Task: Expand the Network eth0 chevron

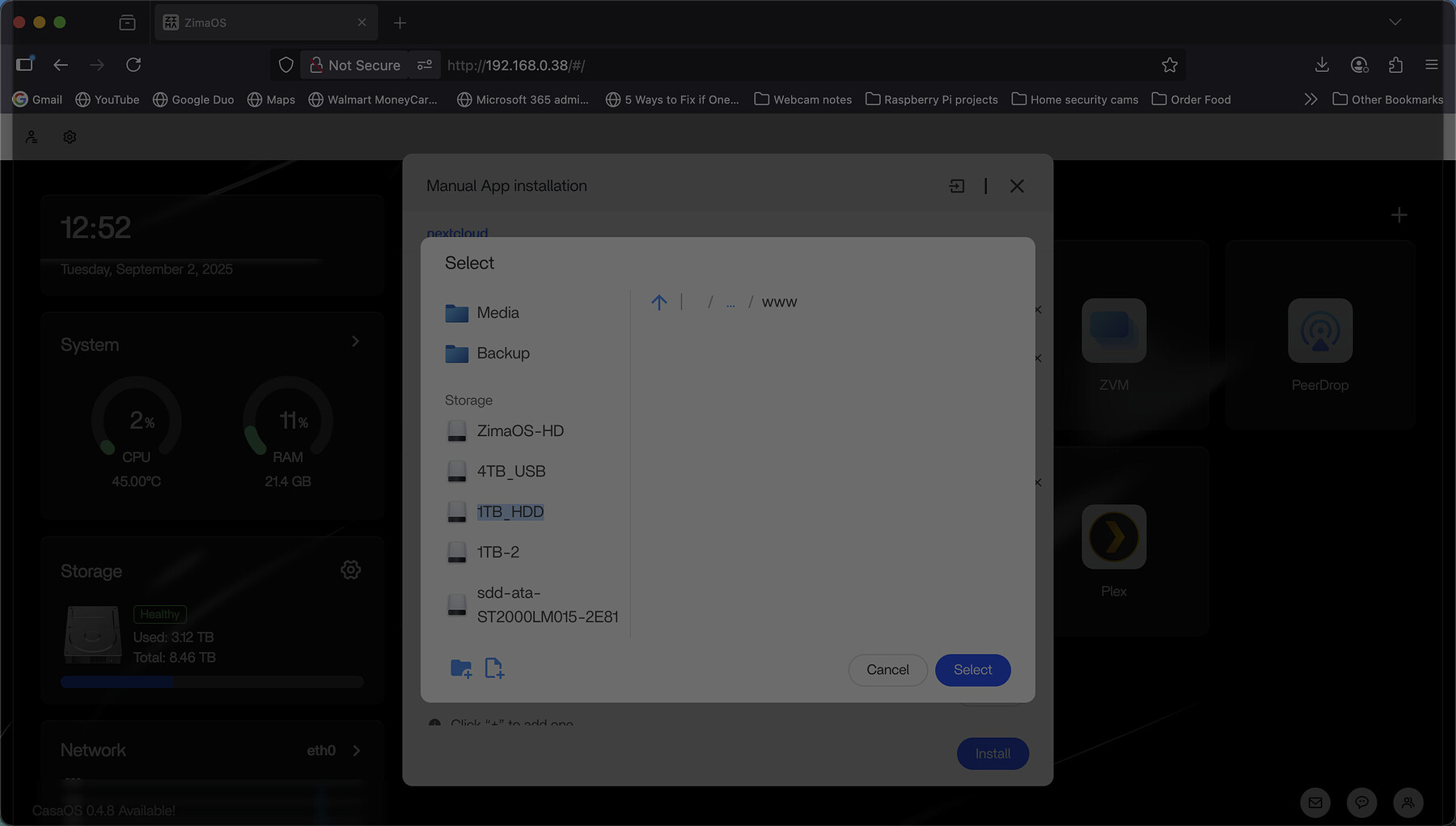Action: (357, 751)
